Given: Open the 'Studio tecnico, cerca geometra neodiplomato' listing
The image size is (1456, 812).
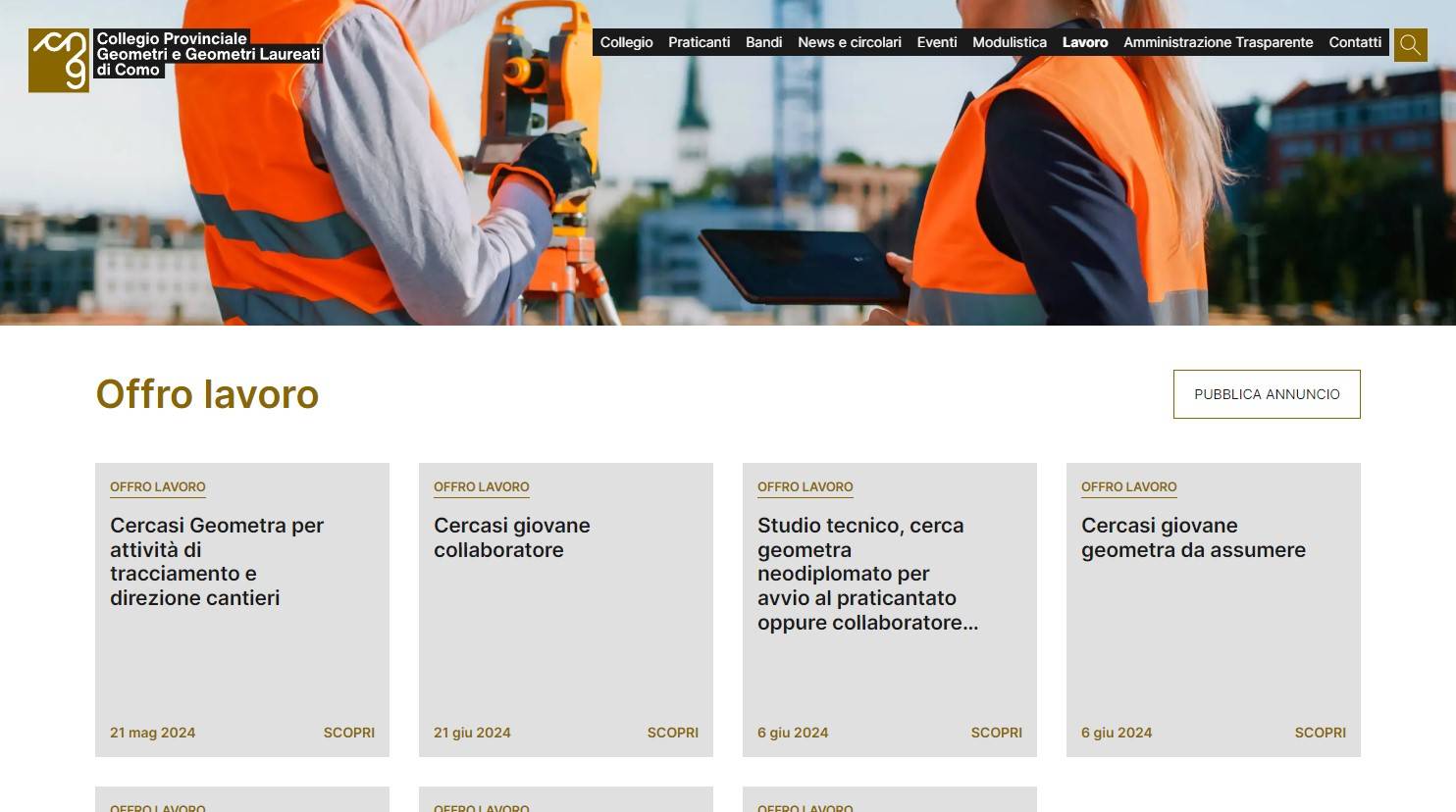Looking at the screenshot, I should [867, 574].
